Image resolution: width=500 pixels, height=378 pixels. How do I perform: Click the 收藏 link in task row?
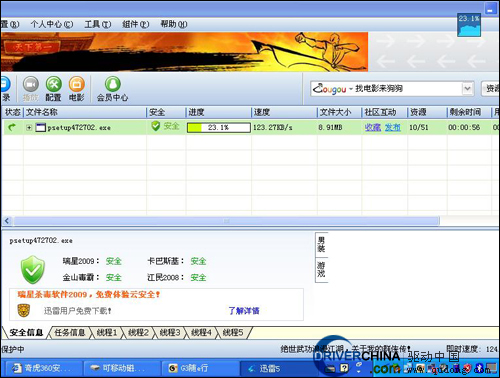[373, 127]
